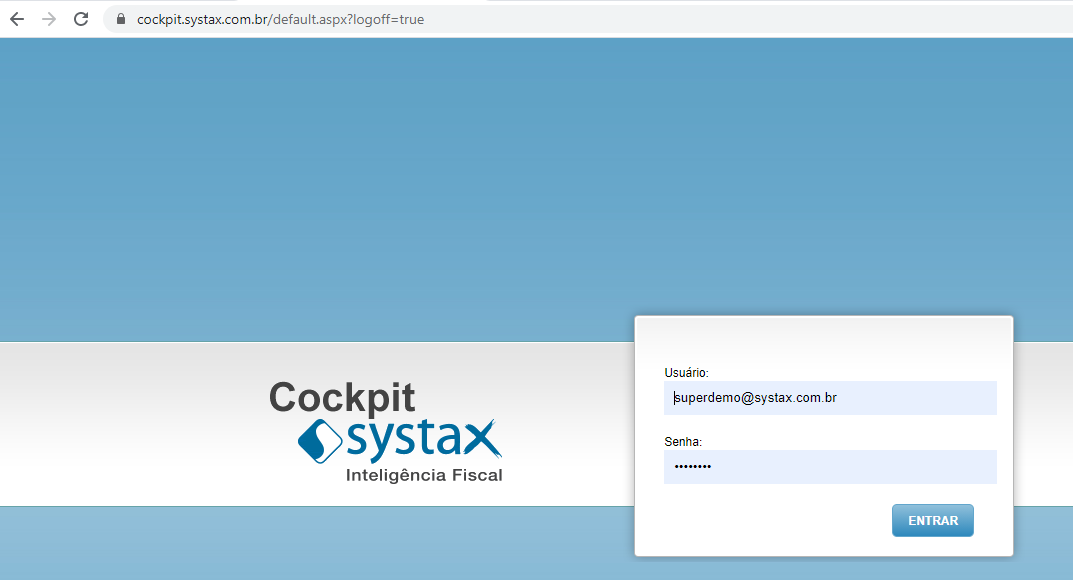The image size is (1073, 580).
Task: View site security via the padlock icon
Action: 121,19
